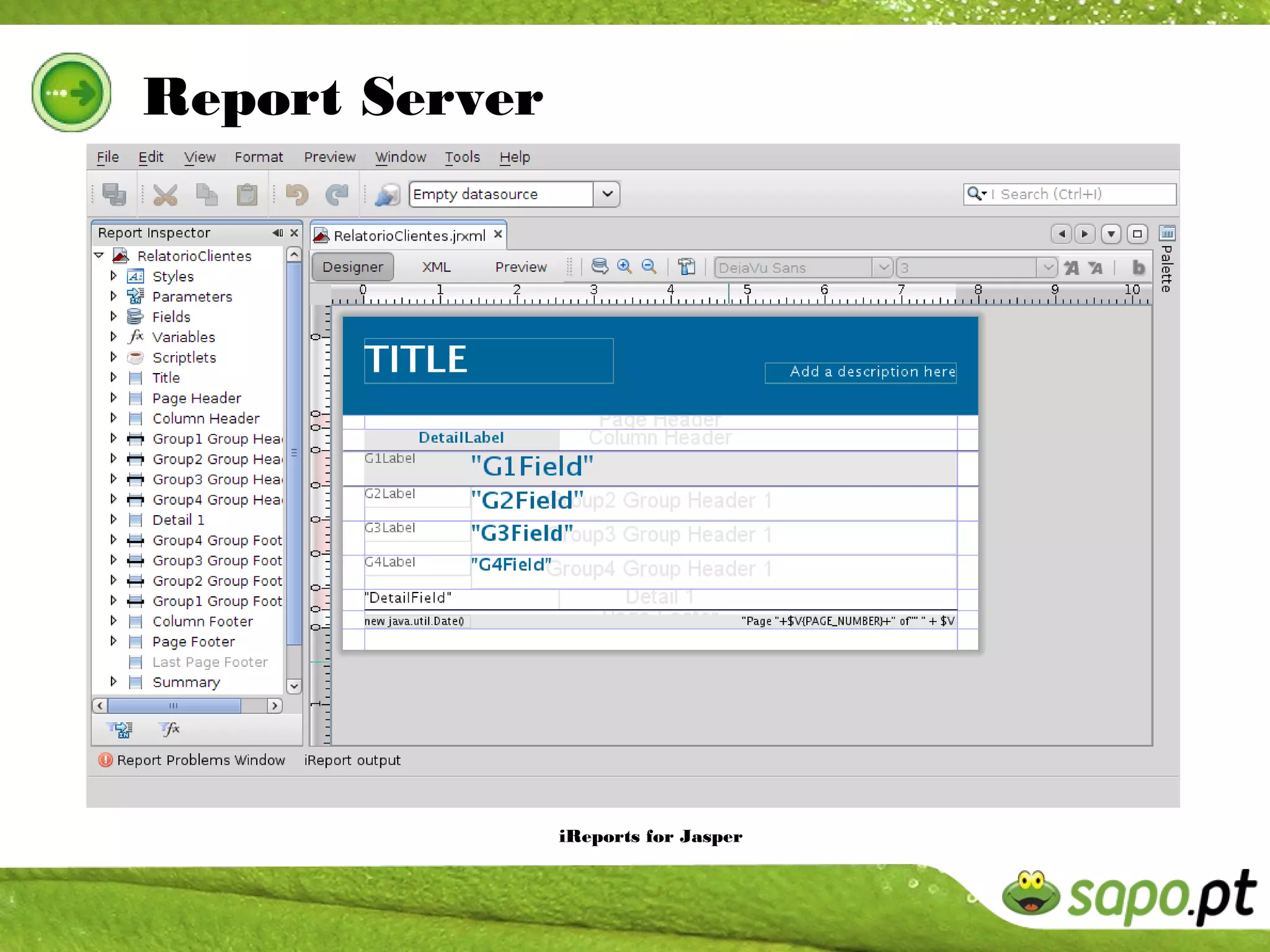Close the RelatorioClientes.jrxml tab
Viewport: 1270px width, 952px height.
(497, 234)
